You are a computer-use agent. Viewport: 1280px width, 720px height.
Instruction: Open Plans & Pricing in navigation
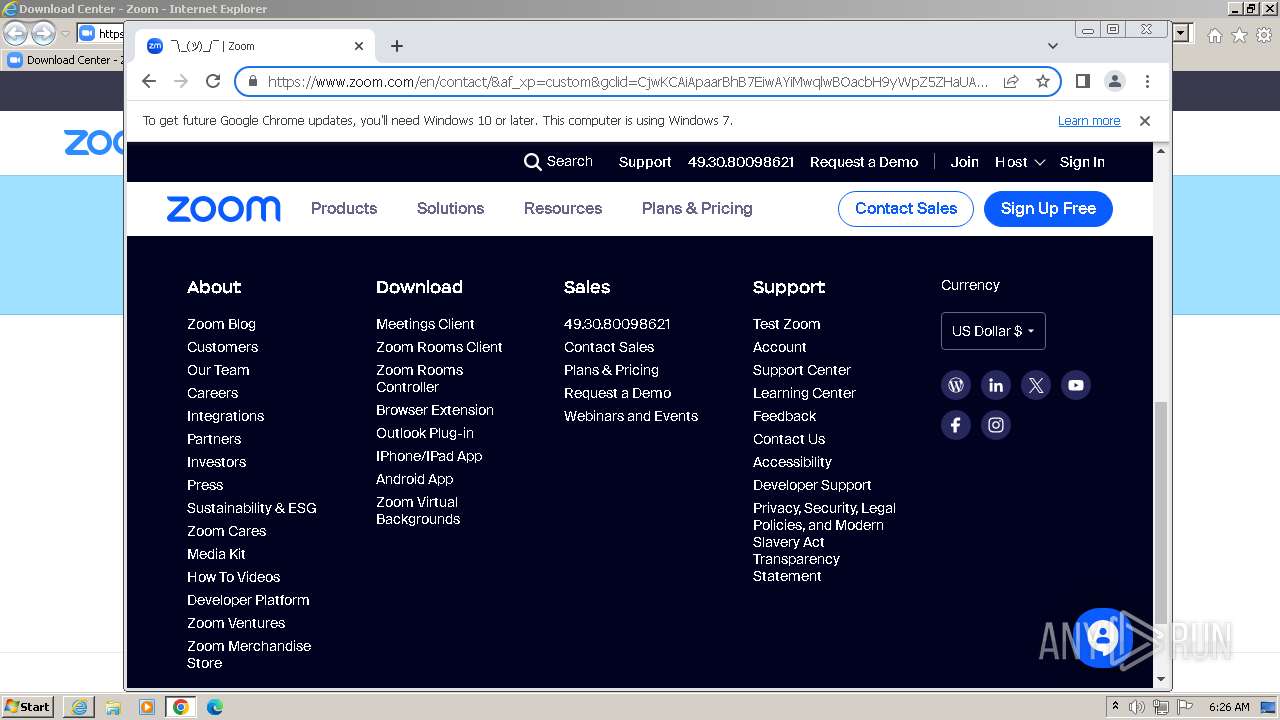697,208
